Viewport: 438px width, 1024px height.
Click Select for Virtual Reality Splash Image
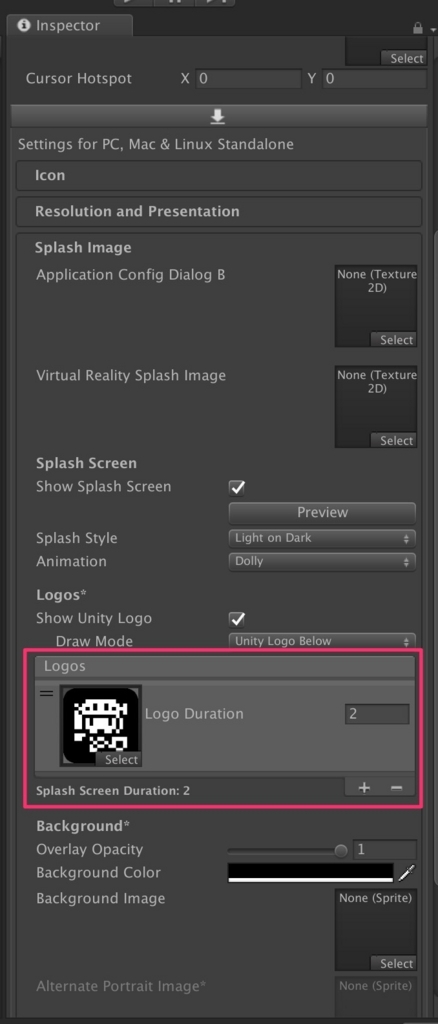[396, 440]
